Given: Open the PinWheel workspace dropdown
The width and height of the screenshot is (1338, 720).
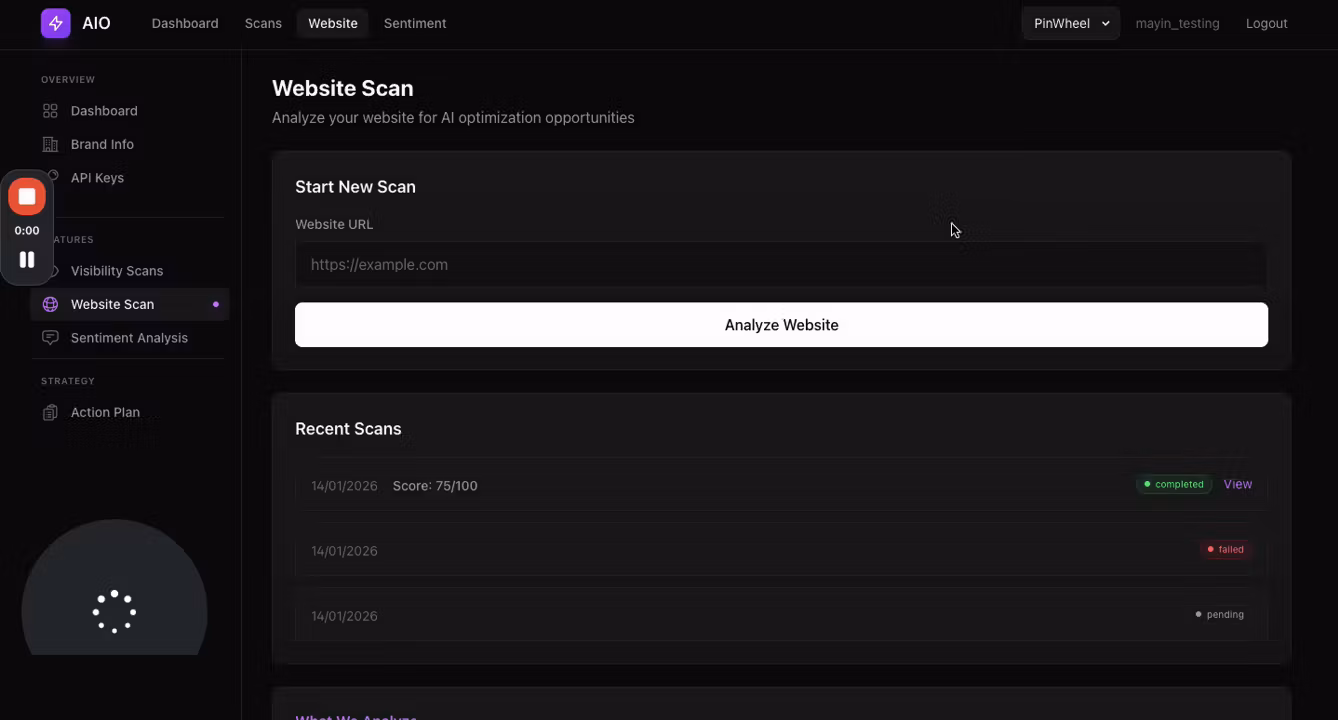Looking at the screenshot, I should pos(1069,22).
